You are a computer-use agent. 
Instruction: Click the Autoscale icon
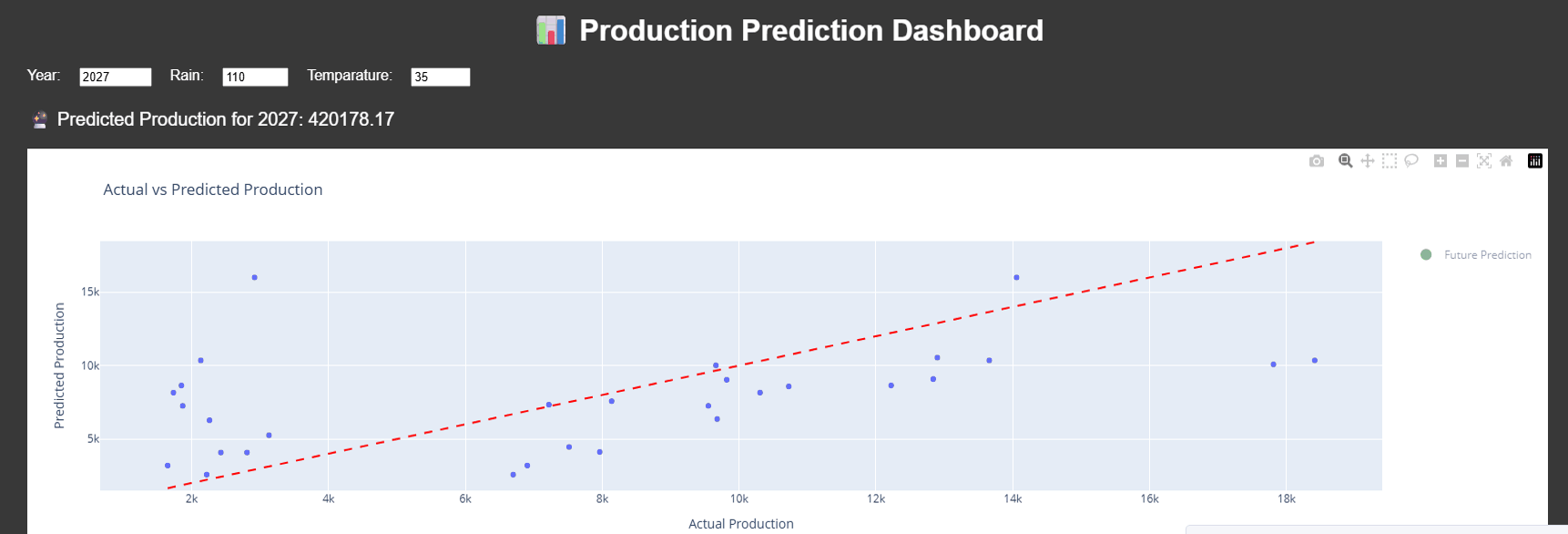[1484, 161]
